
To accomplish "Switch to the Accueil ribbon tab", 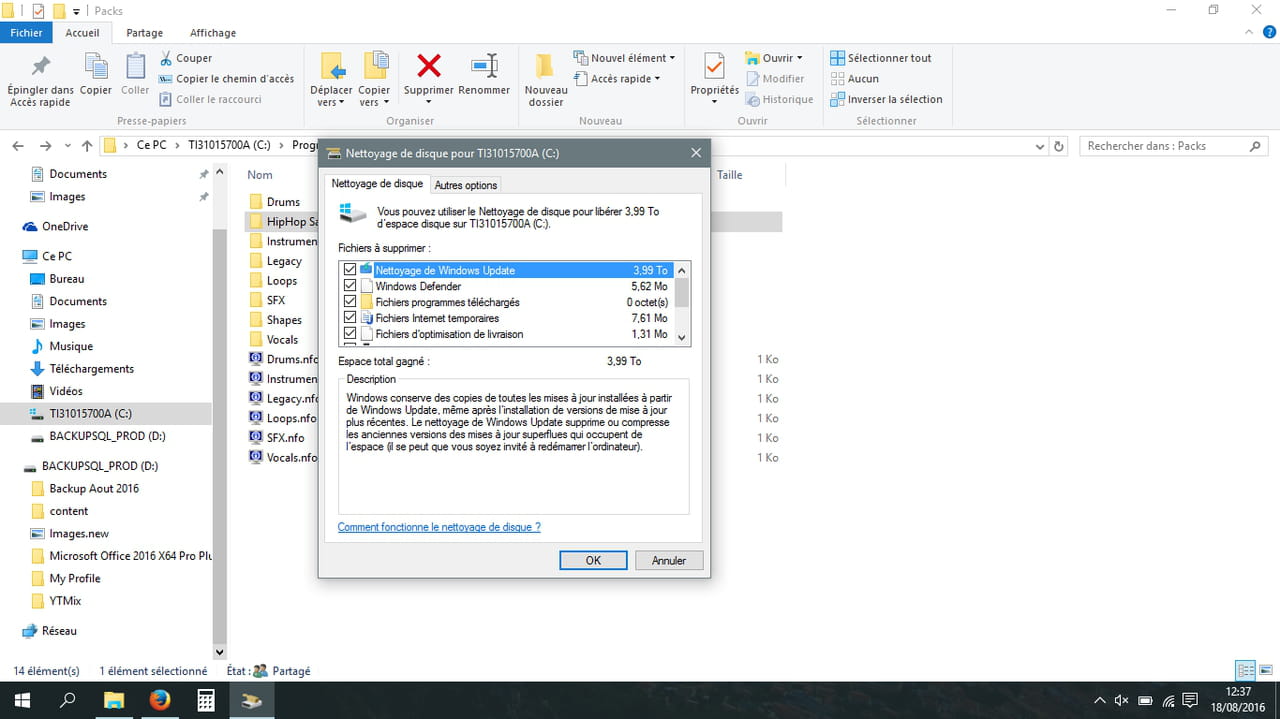I will tap(82, 33).
